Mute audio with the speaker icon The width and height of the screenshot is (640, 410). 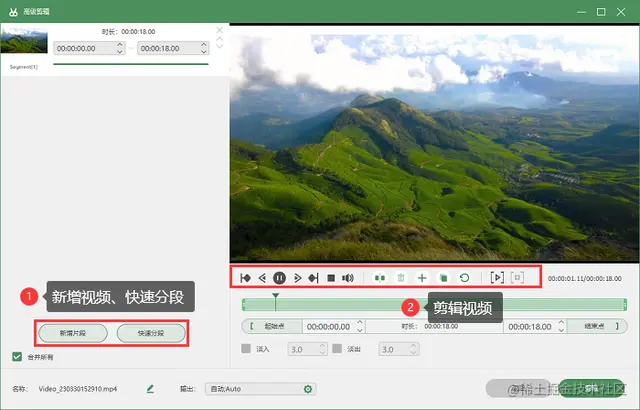pyautogui.click(x=348, y=278)
